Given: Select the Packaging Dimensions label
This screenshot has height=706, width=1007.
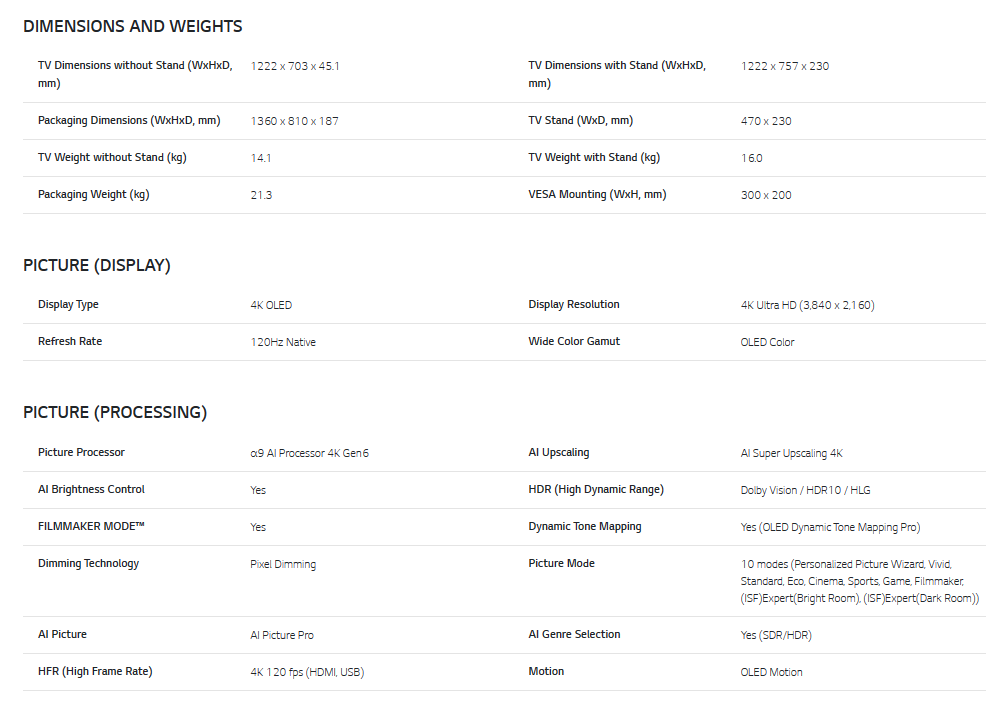Looking at the screenshot, I should (x=129, y=121).
